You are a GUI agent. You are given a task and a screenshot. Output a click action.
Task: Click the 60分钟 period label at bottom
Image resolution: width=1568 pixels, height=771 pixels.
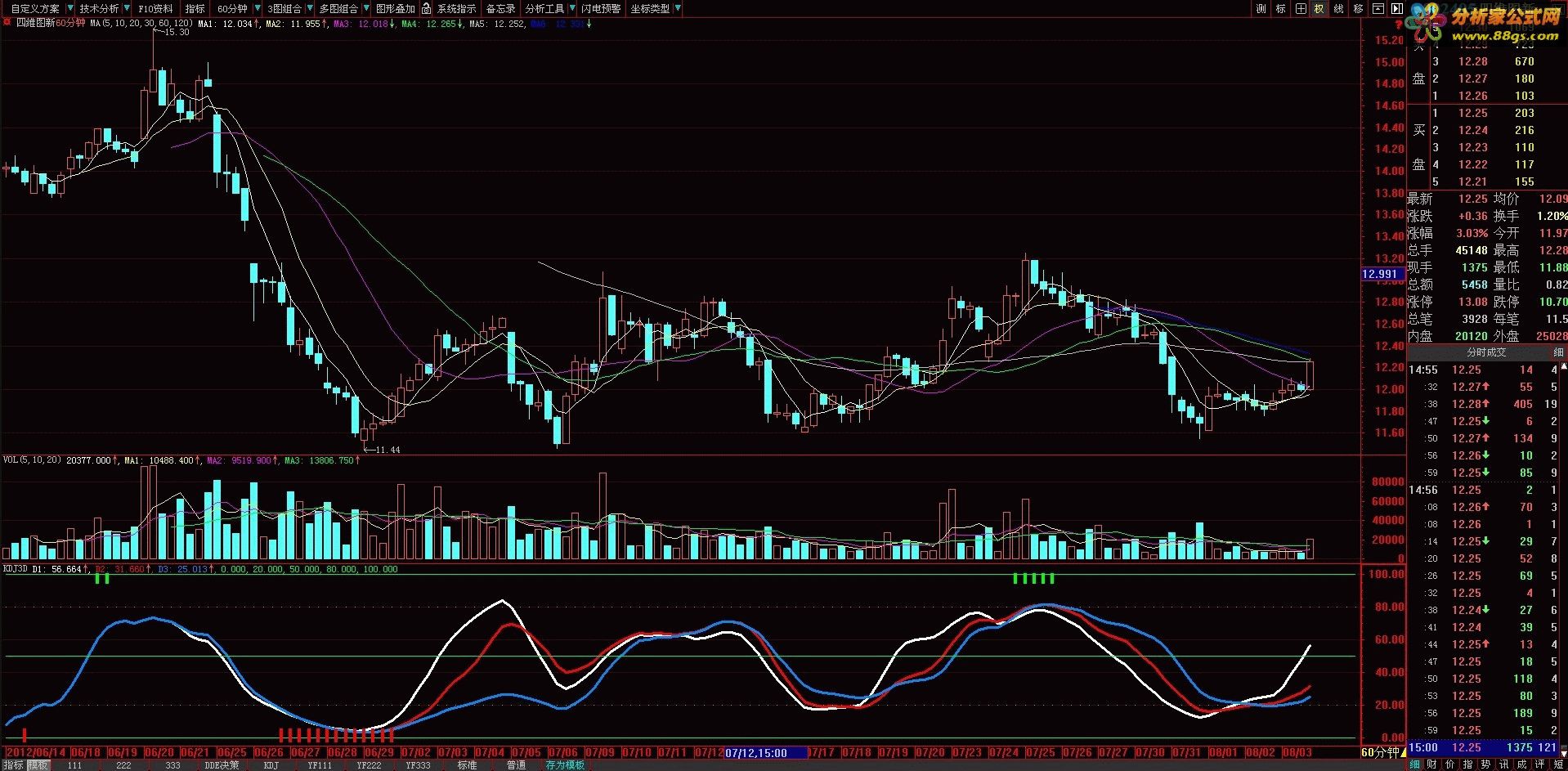coord(1380,752)
